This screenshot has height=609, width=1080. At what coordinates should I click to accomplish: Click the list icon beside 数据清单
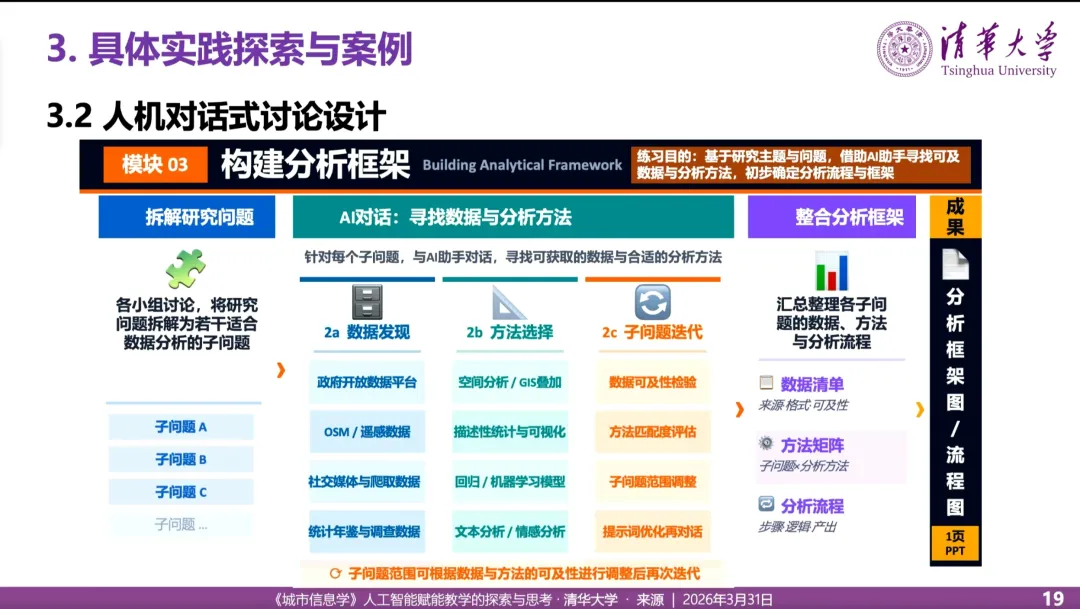[x=766, y=382]
